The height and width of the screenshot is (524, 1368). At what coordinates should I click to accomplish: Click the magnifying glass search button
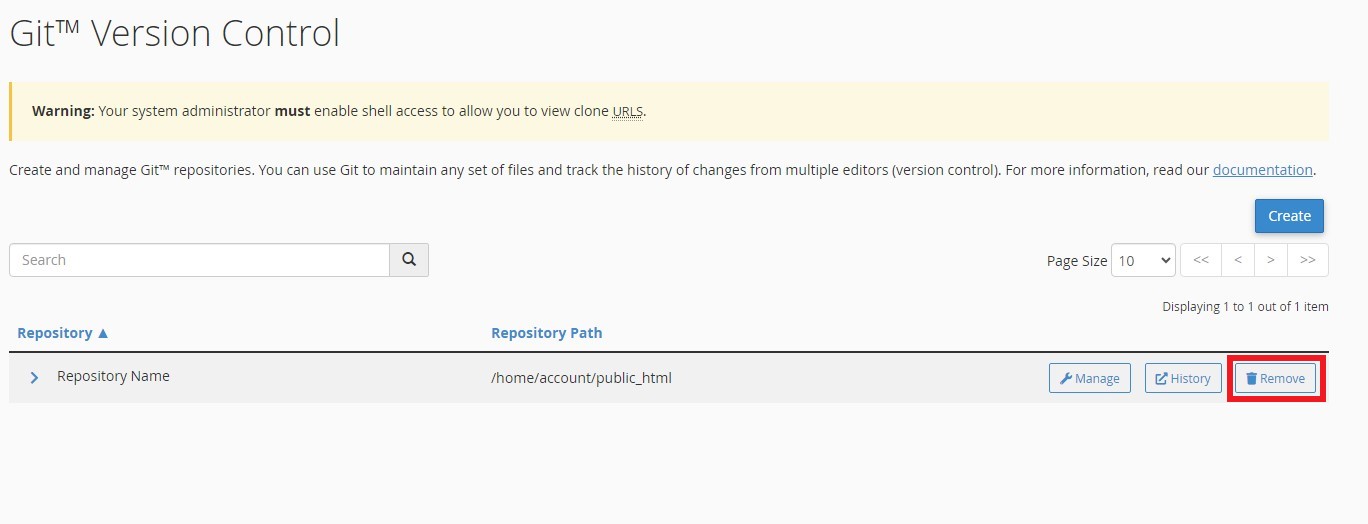click(409, 260)
